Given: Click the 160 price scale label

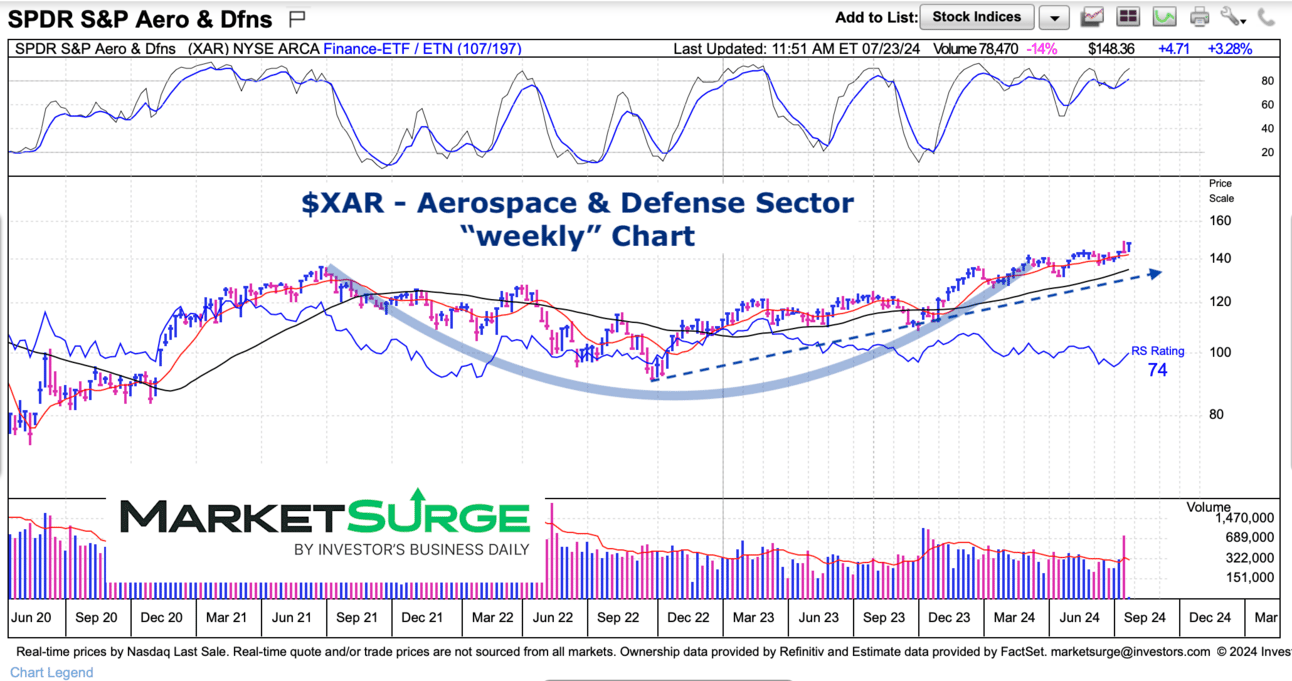Looking at the screenshot, I should pos(1222,221).
